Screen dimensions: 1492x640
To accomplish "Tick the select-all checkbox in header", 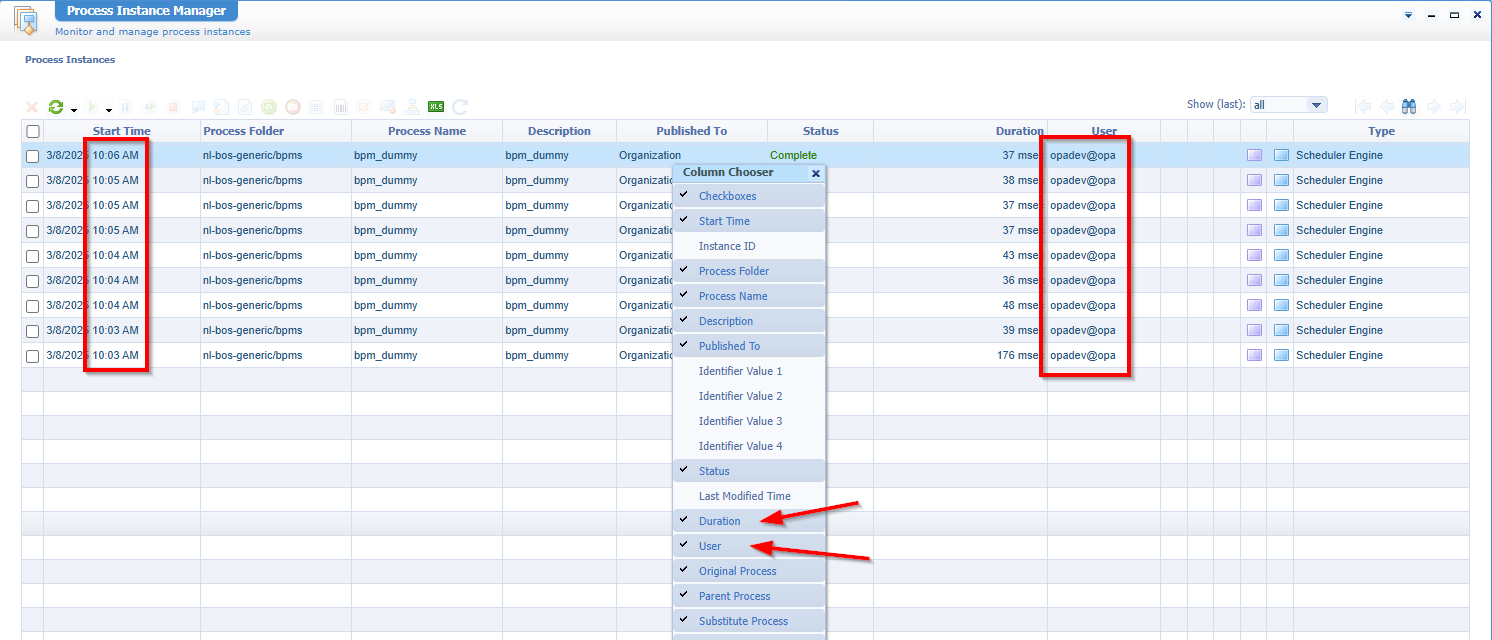I will pyautogui.click(x=33, y=132).
